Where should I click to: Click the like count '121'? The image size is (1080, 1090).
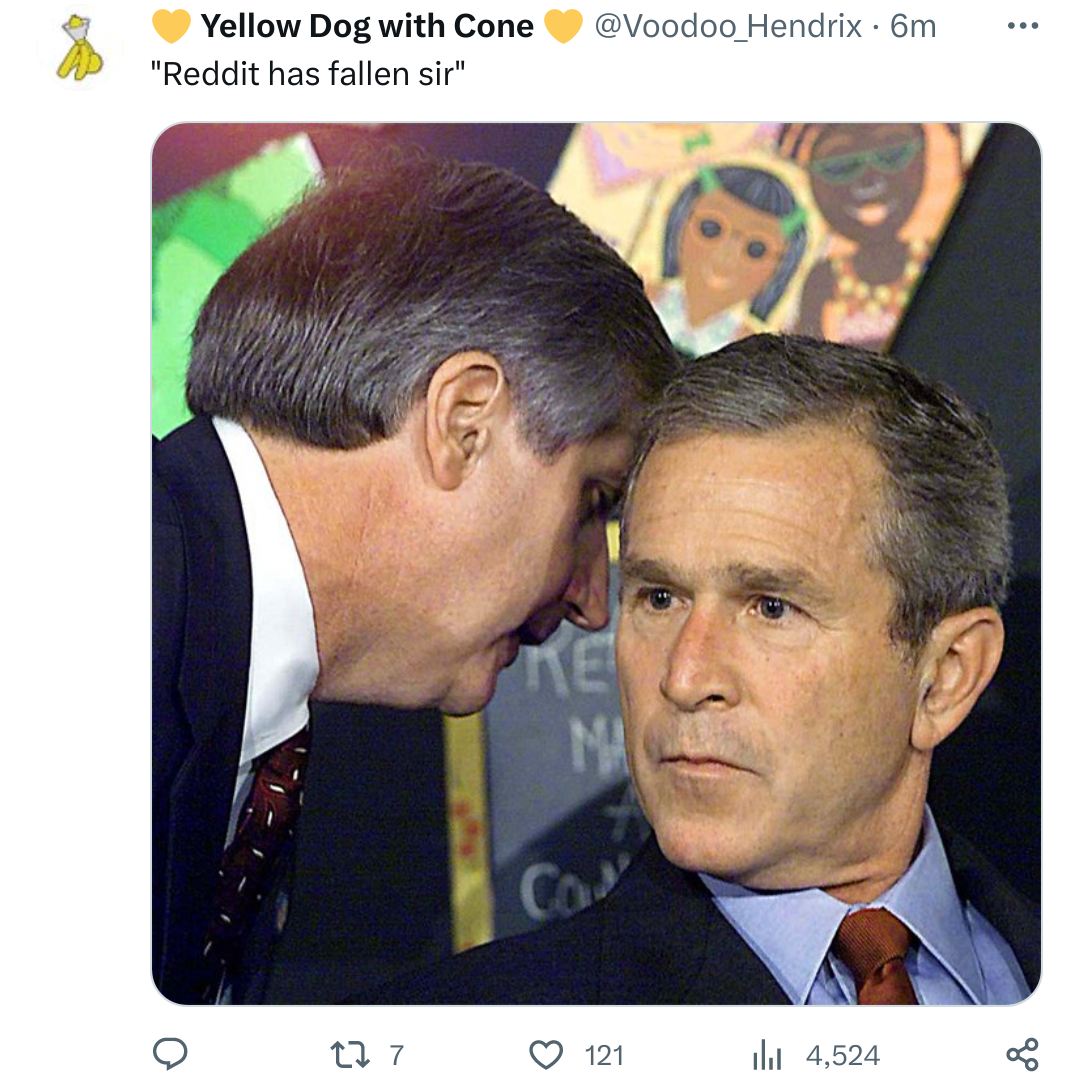point(603,1055)
